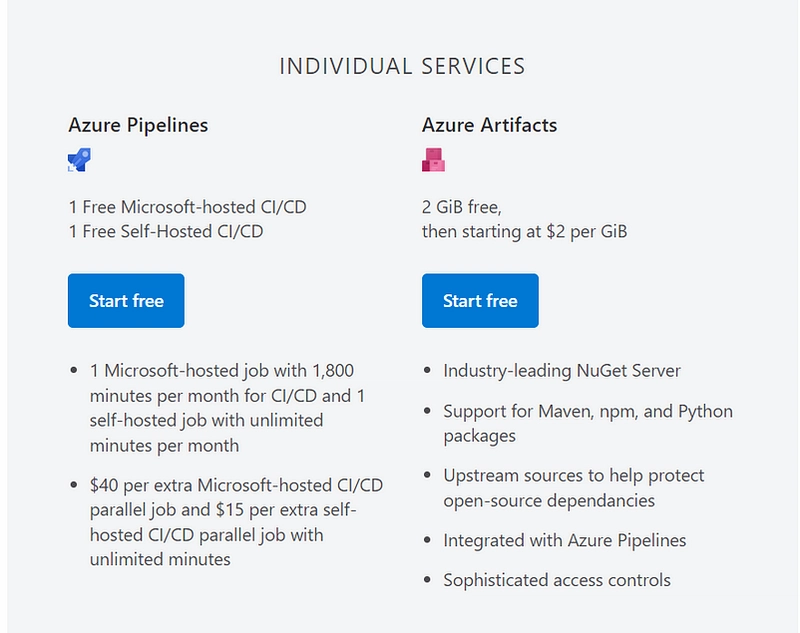Viewport: 800px width, 633px height.
Task: Click the Upstream sources bullet item
Action: click(573, 488)
